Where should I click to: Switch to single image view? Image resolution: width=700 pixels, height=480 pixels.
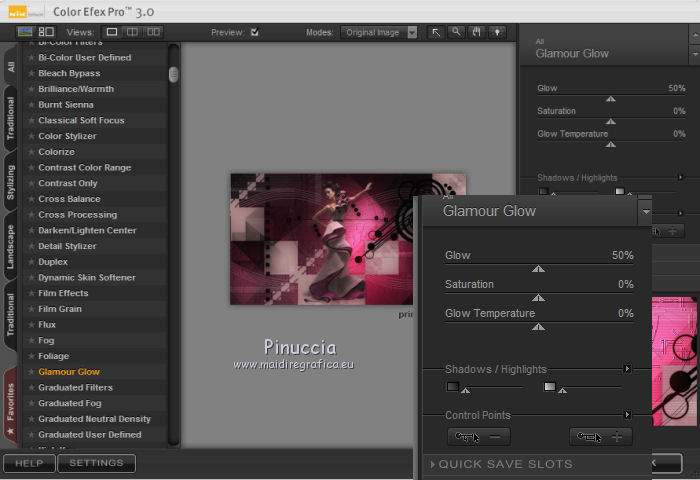click(112, 32)
